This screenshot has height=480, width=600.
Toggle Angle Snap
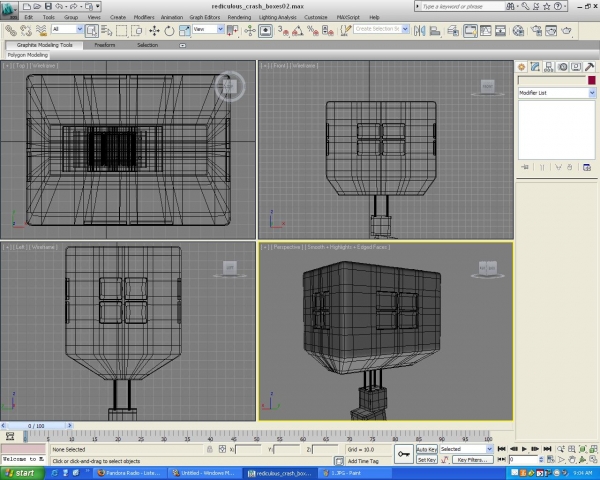298,31
